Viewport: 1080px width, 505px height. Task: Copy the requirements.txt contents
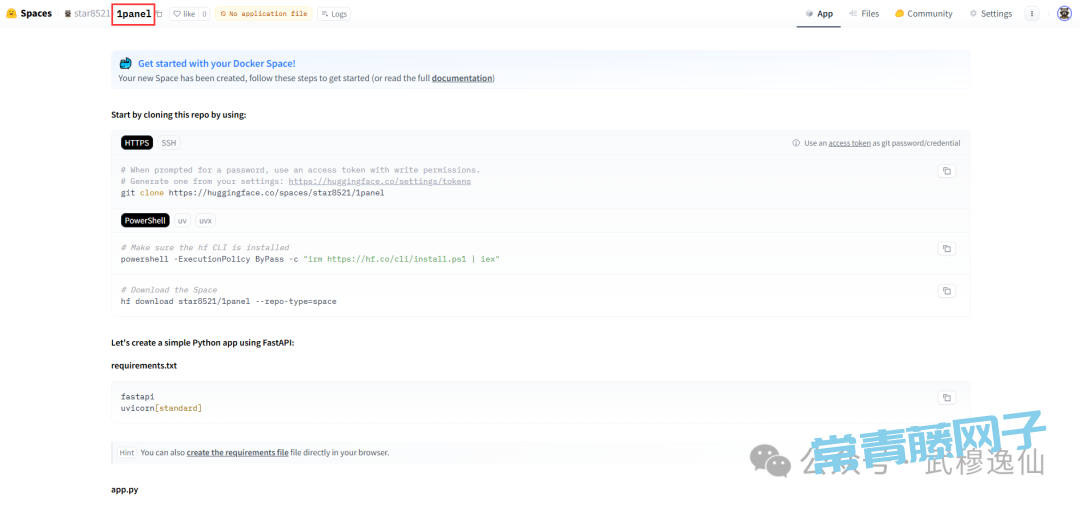946,397
